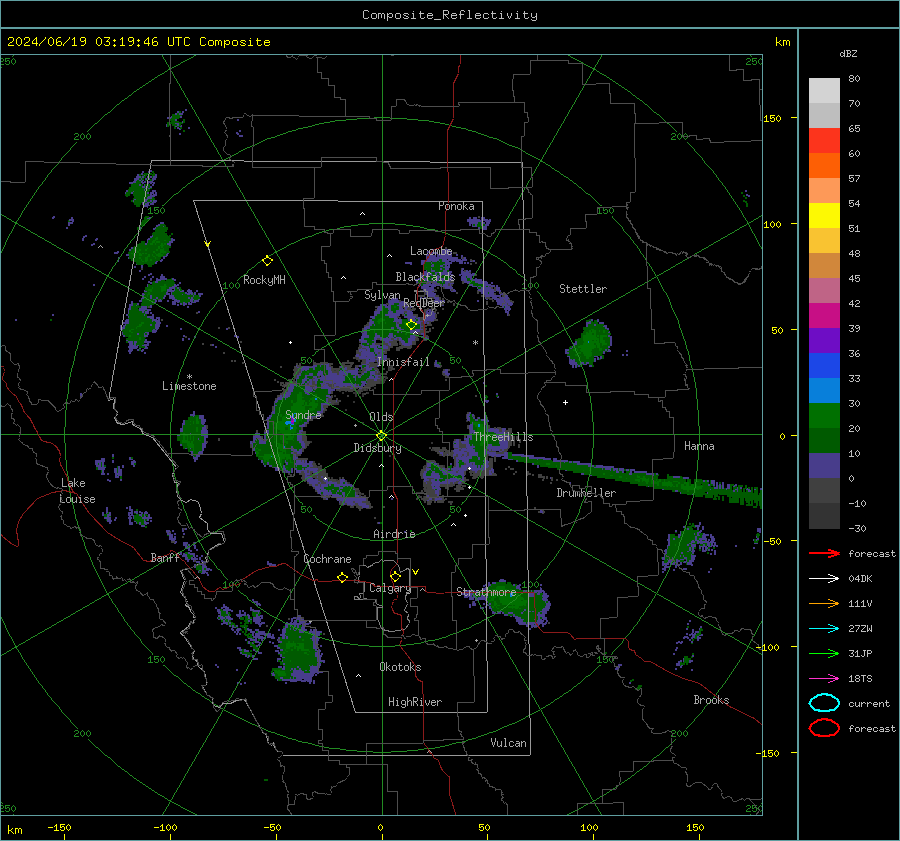Click the orange 111V arrow in legend

[824, 603]
